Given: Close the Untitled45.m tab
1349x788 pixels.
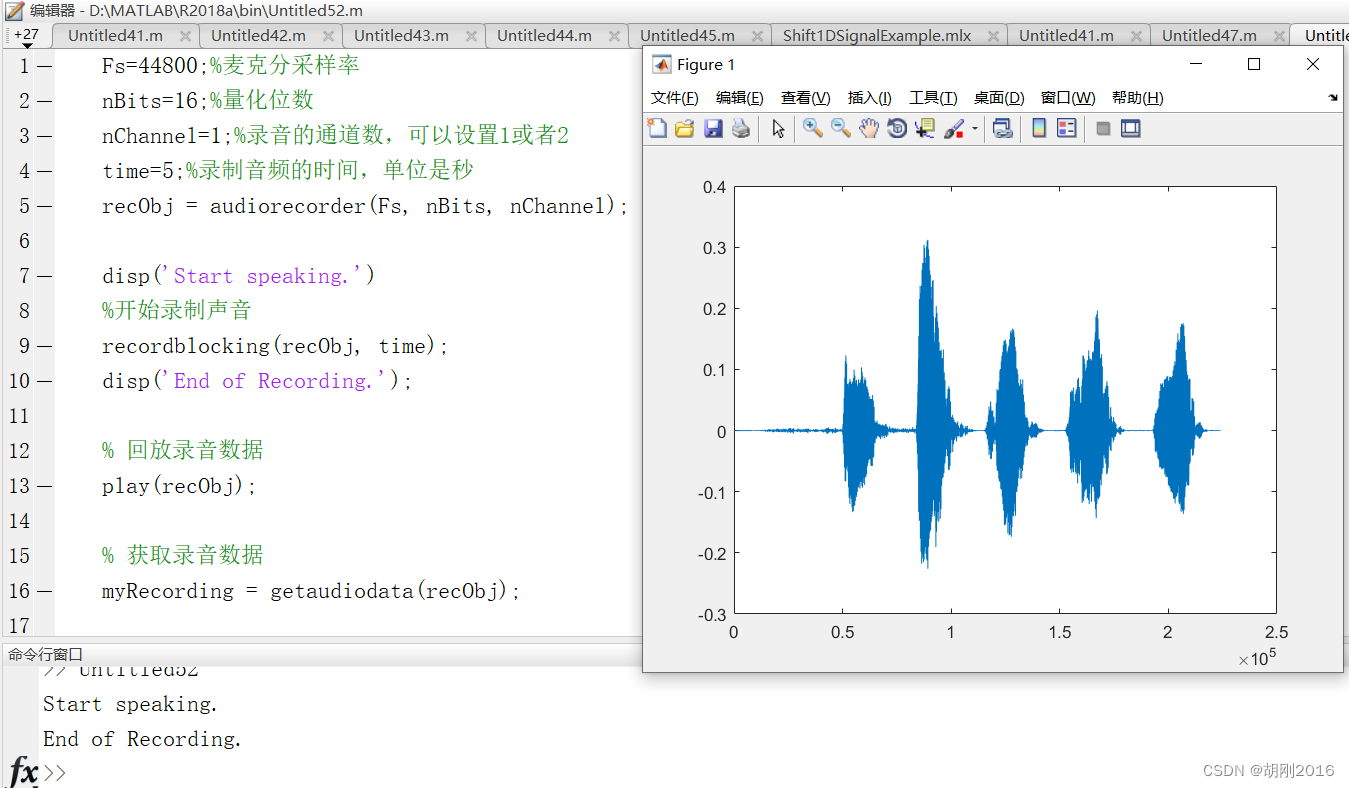Looking at the screenshot, I should 757,36.
